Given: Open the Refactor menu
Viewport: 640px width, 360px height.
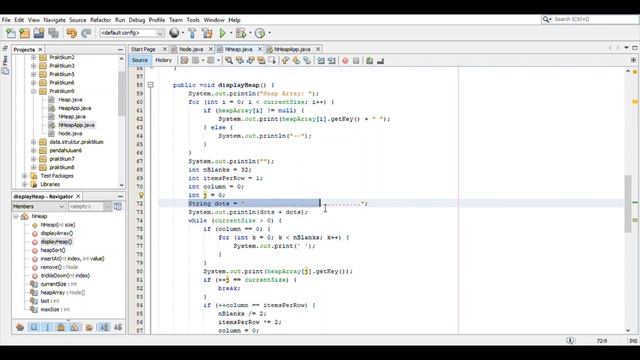Looking at the screenshot, I should pos(100,20).
